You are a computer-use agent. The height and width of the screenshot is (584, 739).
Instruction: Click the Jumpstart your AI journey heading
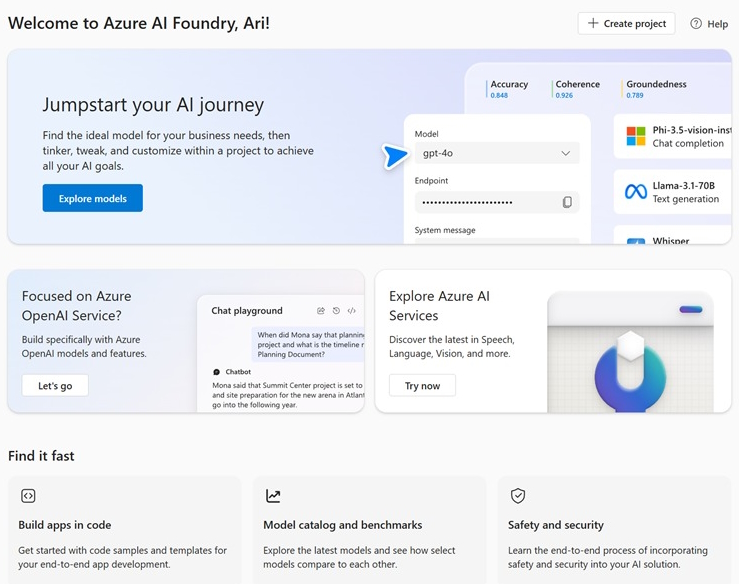153,105
